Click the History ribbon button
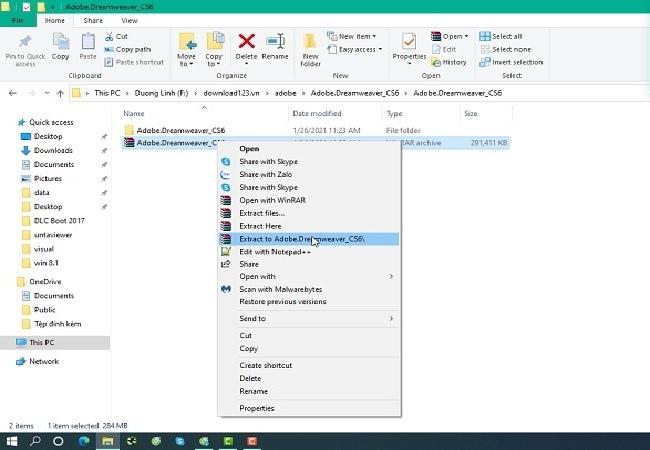The width and height of the screenshot is (650, 450). [449, 62]
